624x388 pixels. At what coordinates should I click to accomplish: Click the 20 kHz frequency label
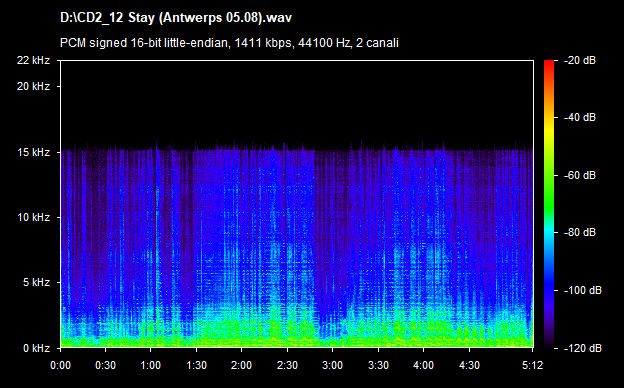coord(33,86)
